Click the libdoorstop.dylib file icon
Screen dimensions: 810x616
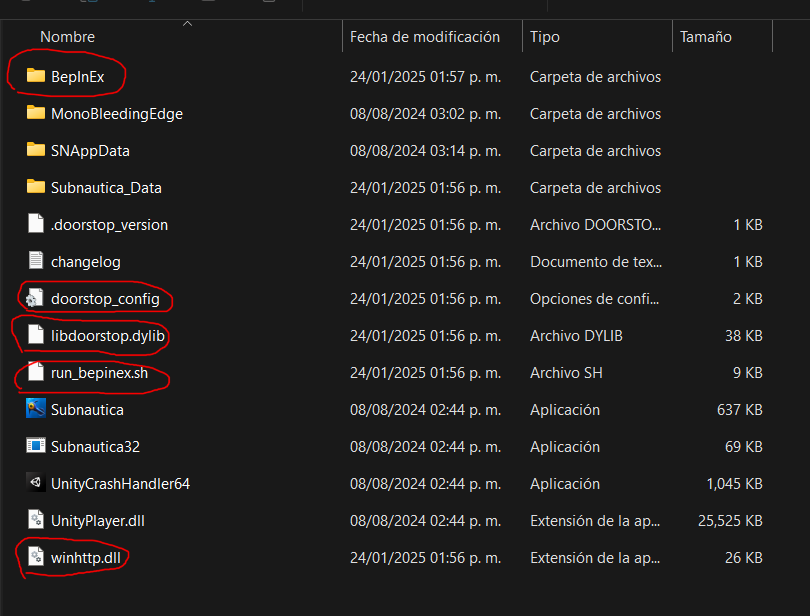click(36, 335)
